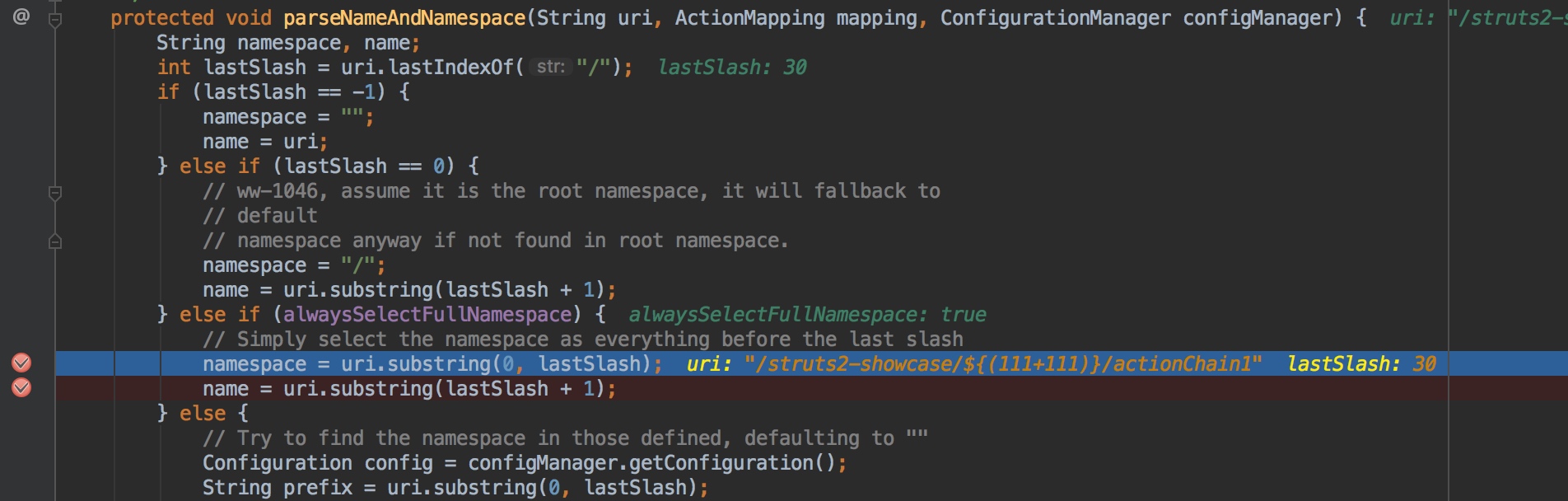Click the line namespace = "/";
Image resolution: width=1568 pixels, height=501 pixels.
[294, 265]
